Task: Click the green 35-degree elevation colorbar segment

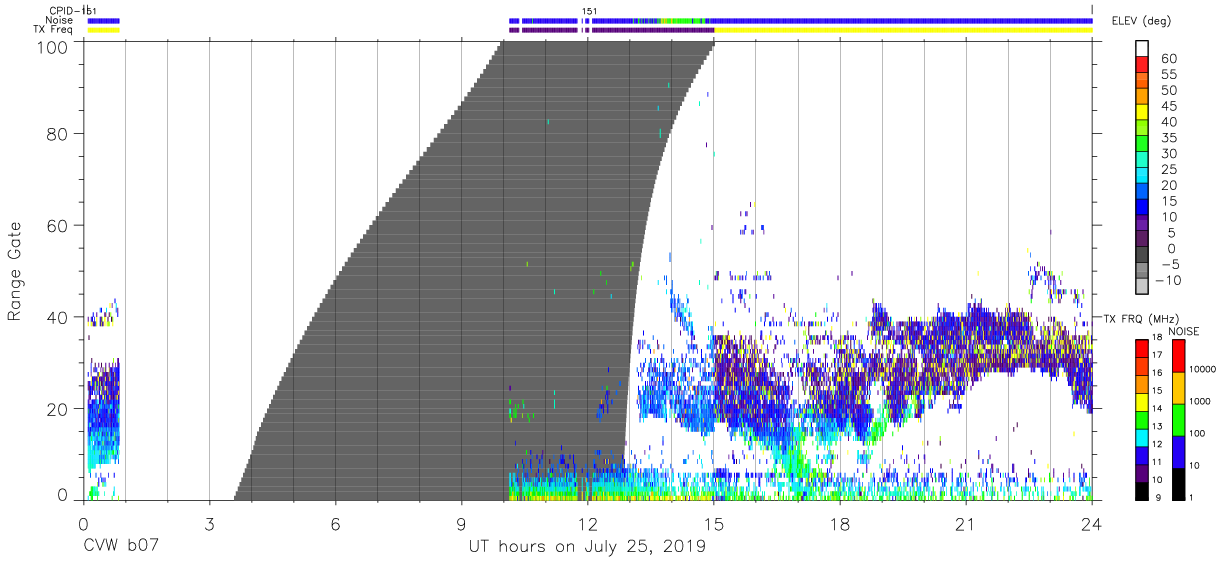Action: pyautogui.click(x=1141, y=144)
